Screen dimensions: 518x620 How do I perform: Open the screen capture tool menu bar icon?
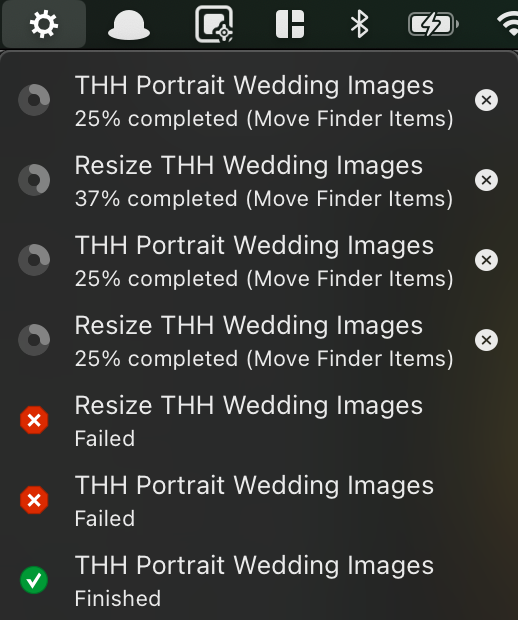click(214, 24)
